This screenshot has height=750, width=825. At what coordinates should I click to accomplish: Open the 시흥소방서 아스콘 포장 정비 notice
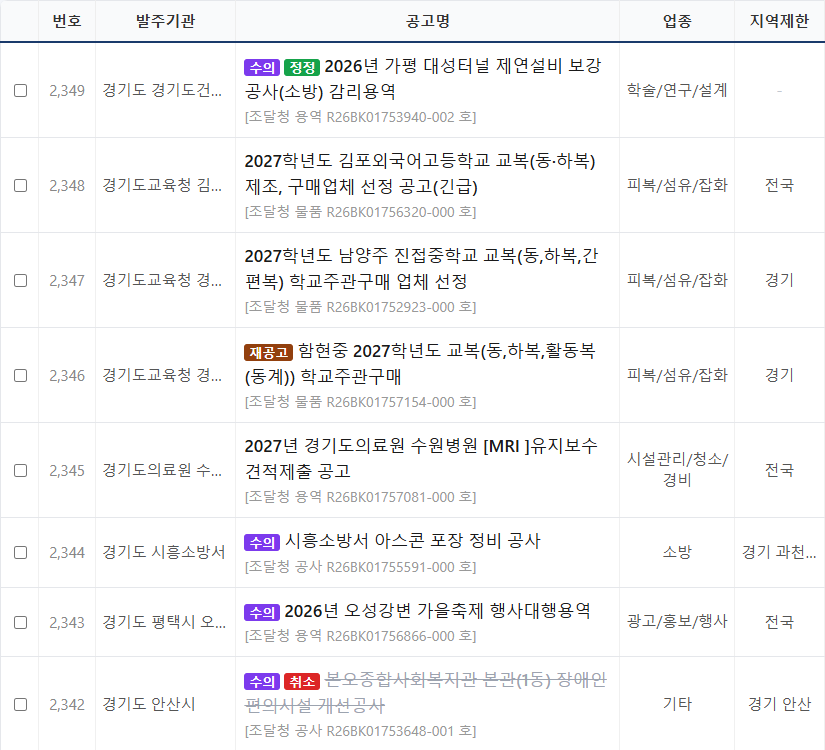(412, 541)
